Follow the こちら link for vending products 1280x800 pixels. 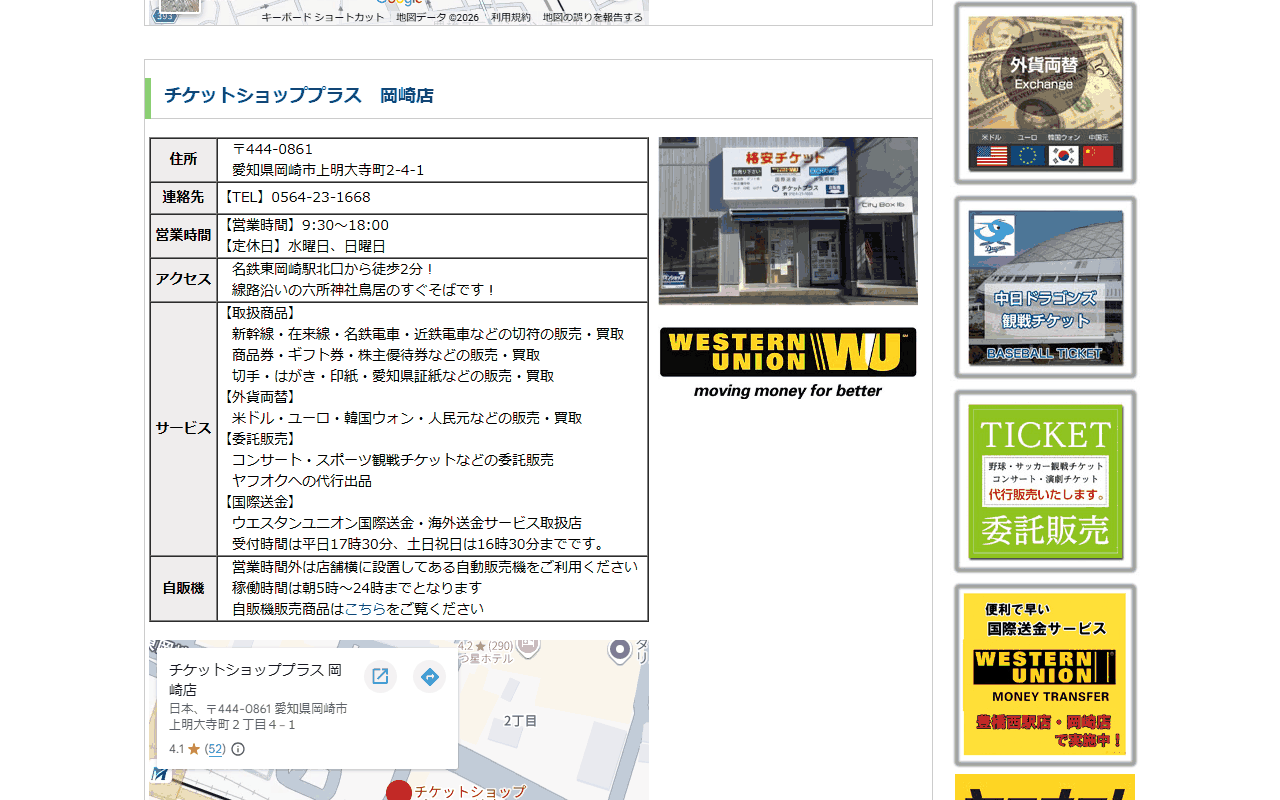(365, 609)
